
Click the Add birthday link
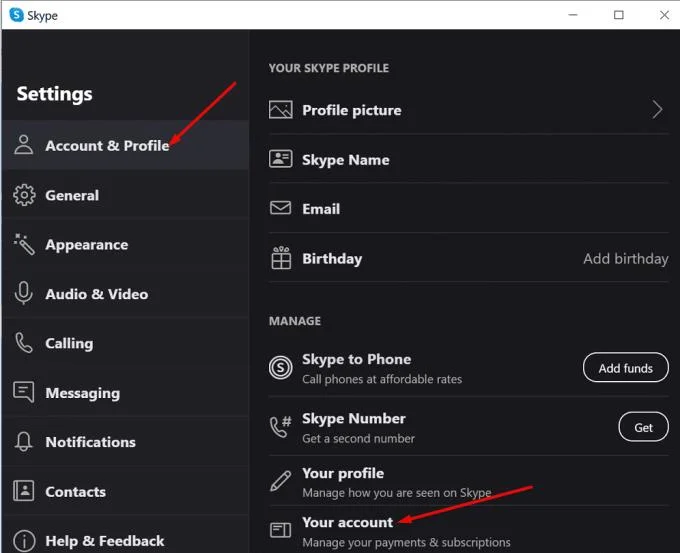click(625, 259)
